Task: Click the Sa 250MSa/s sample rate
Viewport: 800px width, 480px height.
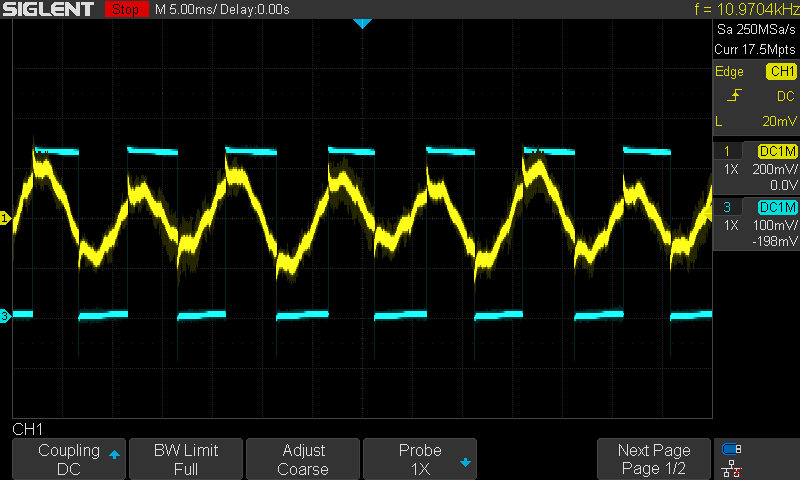Action: click(756, 30)
